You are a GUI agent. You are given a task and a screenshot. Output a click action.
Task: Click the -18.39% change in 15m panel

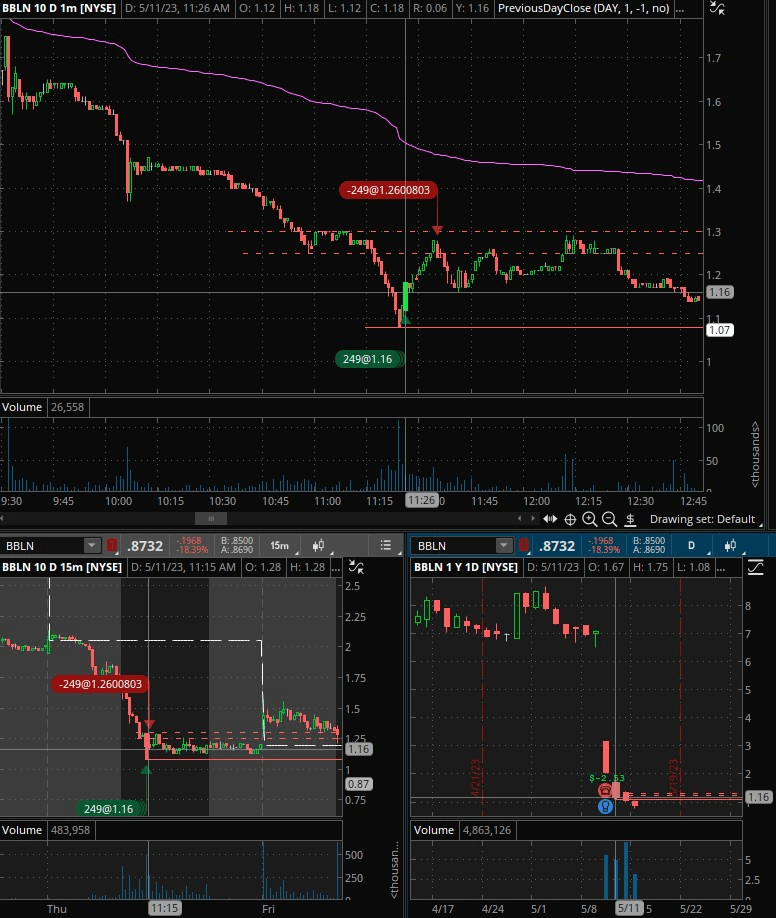coord(193,550)
